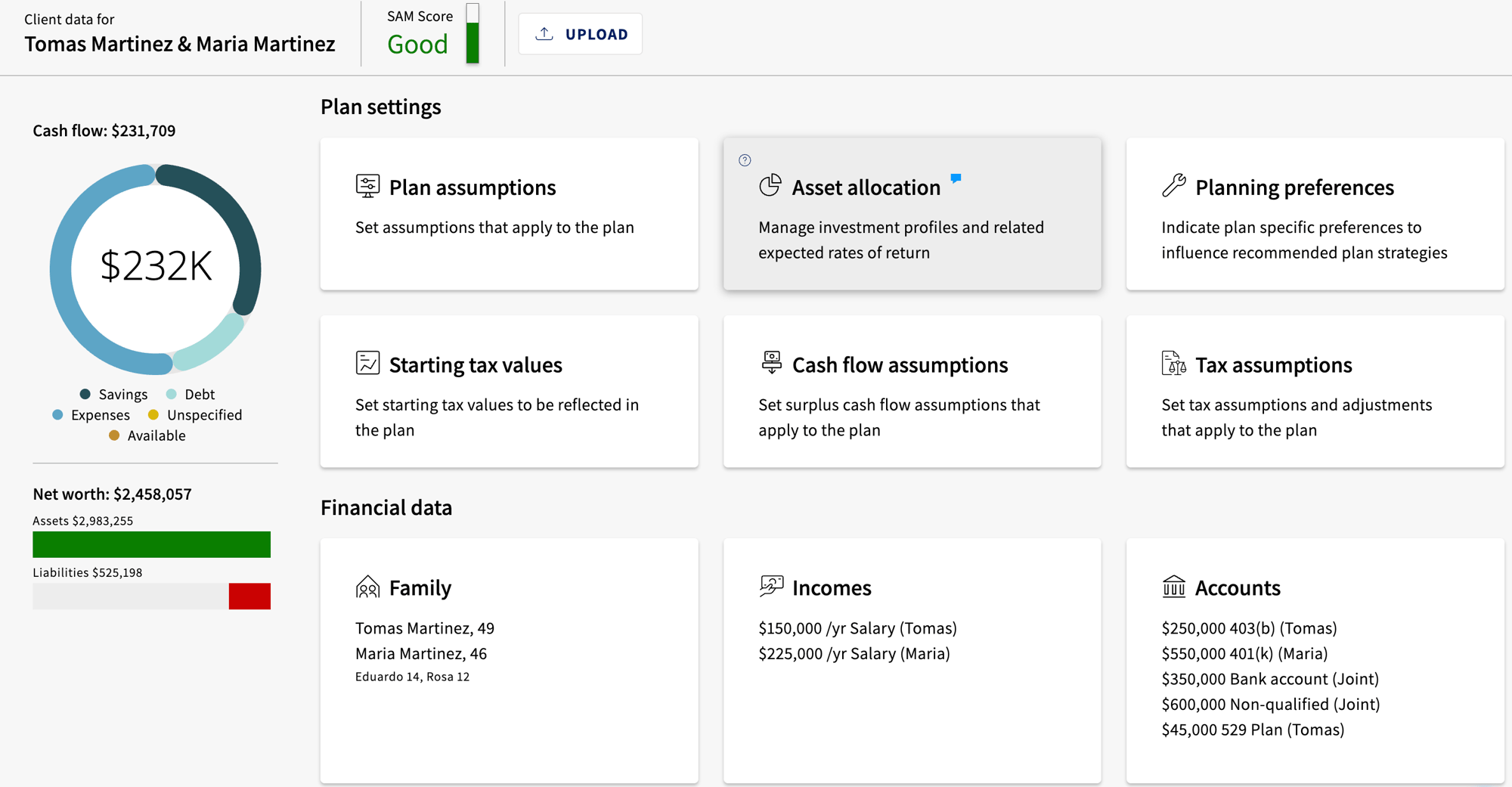The image size is (1512, 787).
Task: Open the Tax assumptions scales icon
Action: click(1173, 363)
